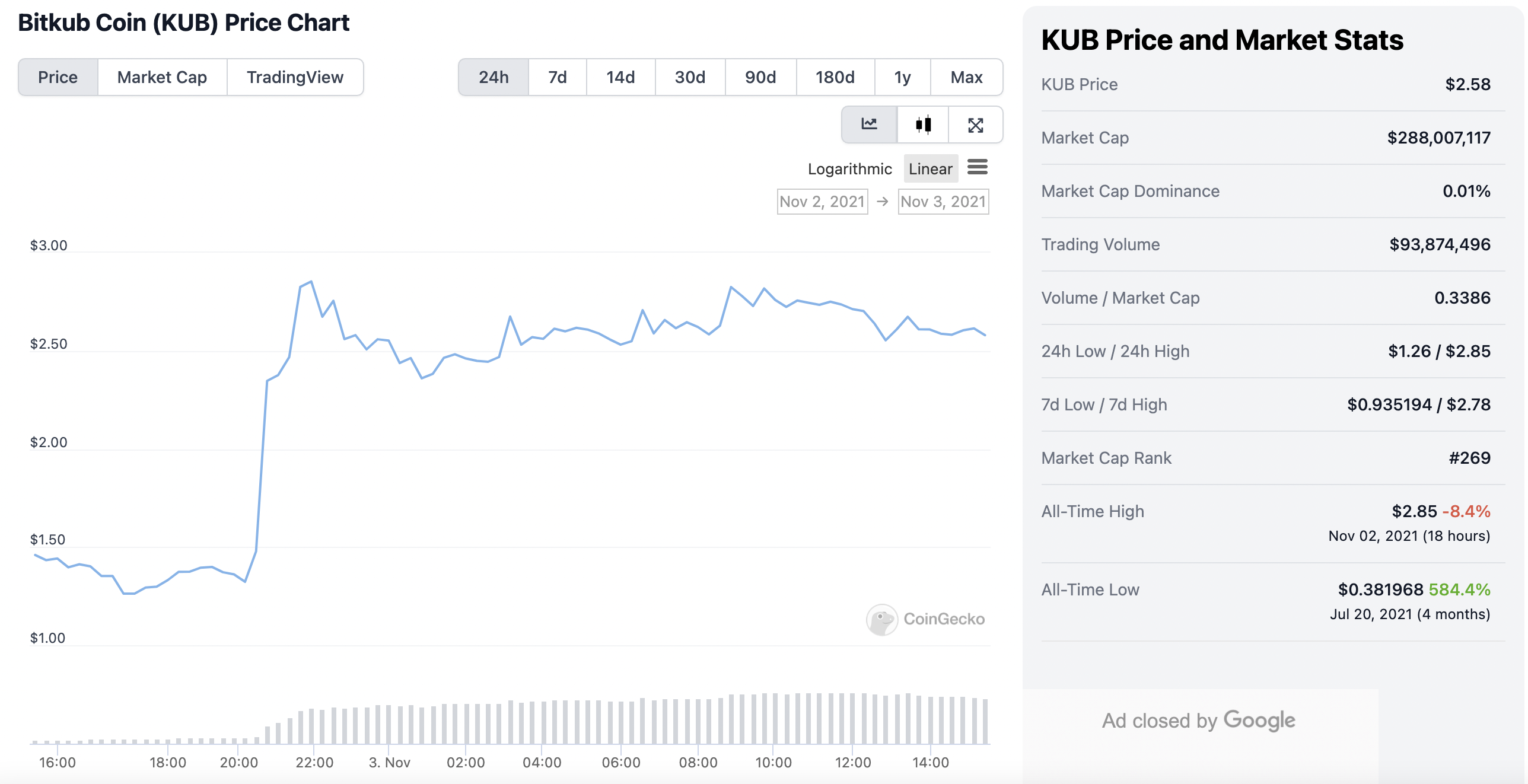Select the 180d time range
The height and width of the screenshot is (784, 1528).
(x=835, y=77)
